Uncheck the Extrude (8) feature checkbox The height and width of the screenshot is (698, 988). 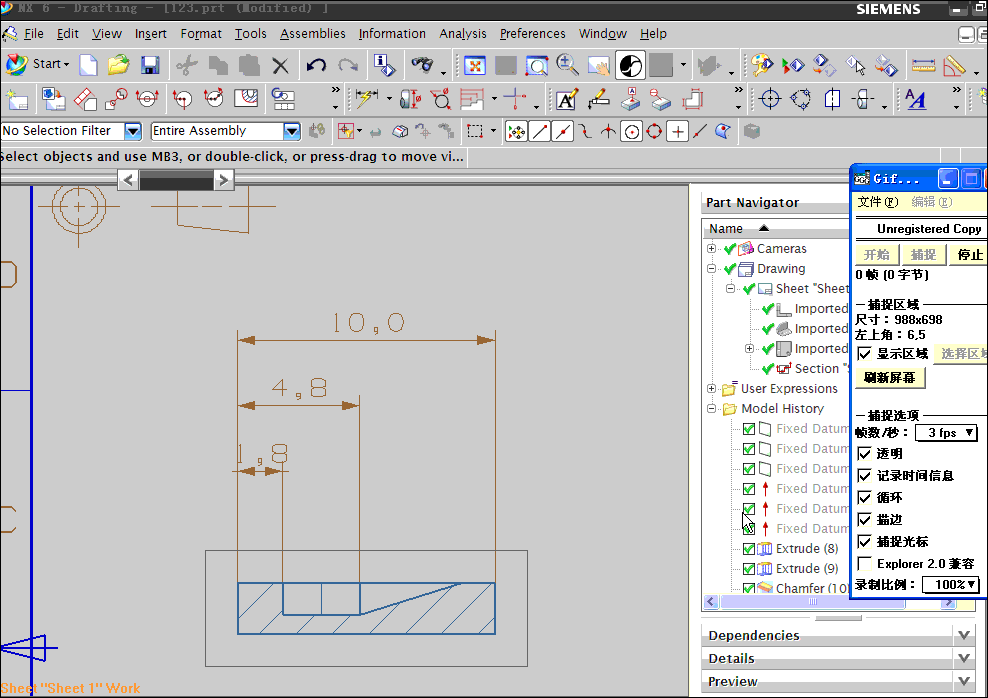[749, 549]
